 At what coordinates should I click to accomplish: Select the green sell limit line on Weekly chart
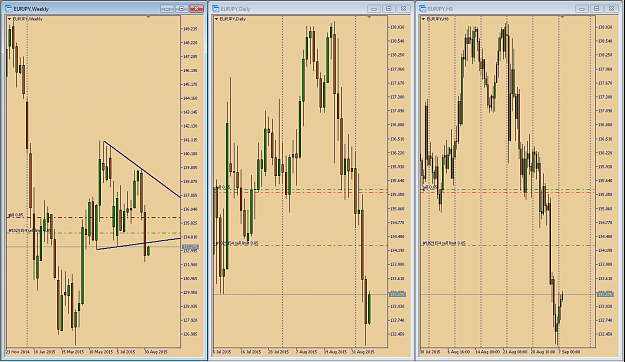94,233
